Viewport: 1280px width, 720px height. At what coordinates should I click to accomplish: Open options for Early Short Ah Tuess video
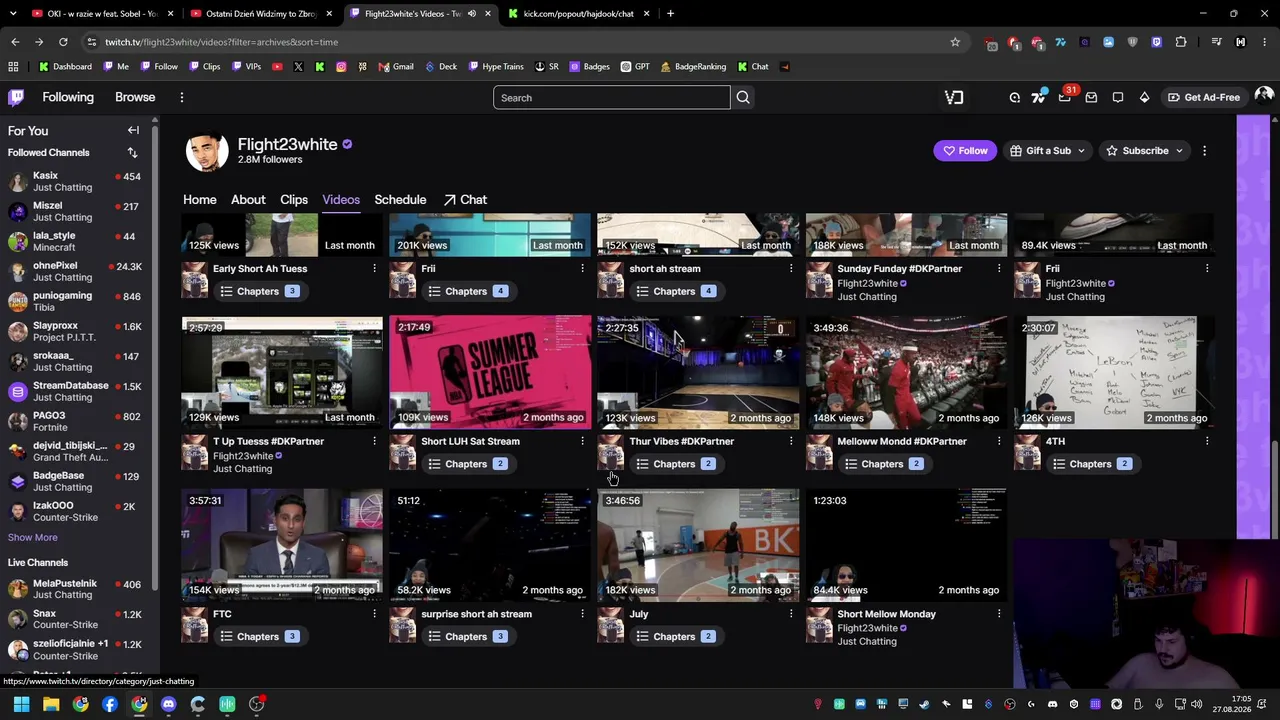(374, 268)
